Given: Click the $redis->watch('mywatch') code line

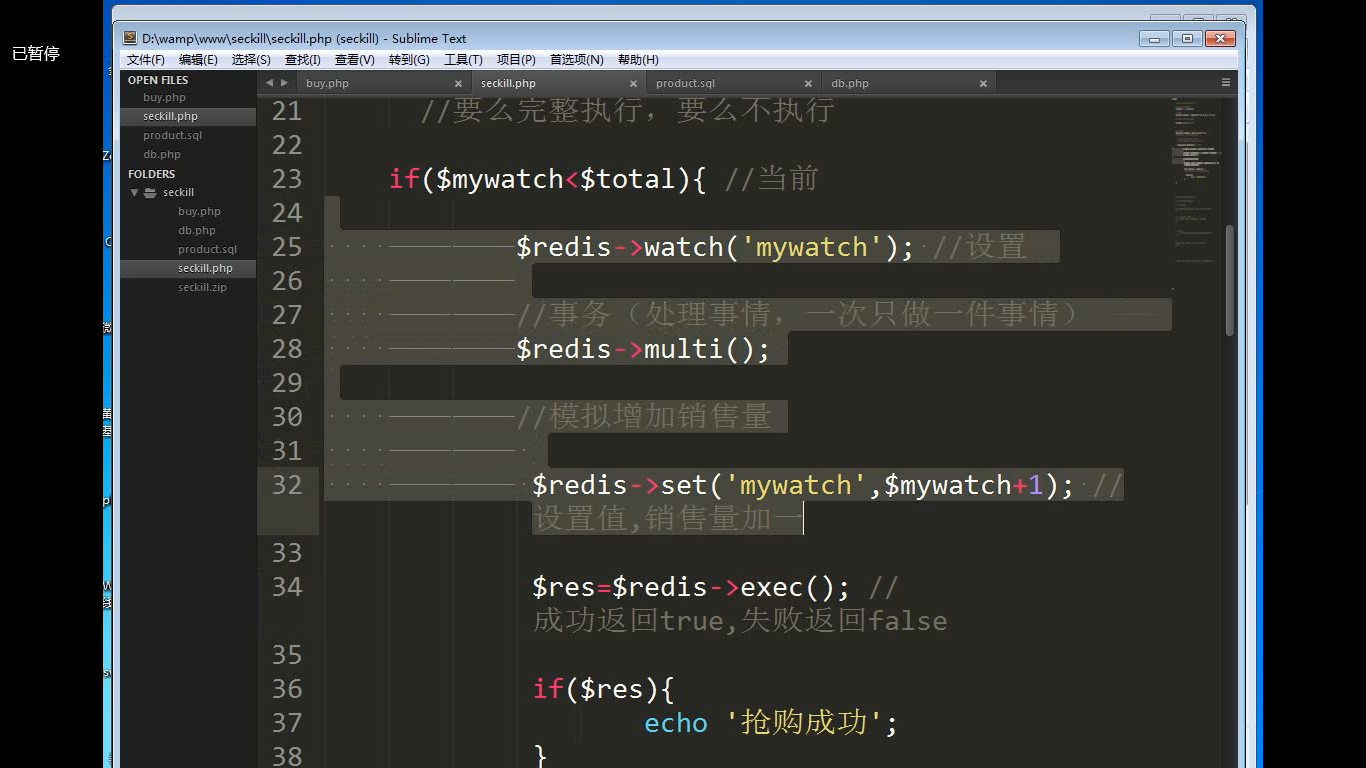Looking at the screenshot, I should (715, 247).
